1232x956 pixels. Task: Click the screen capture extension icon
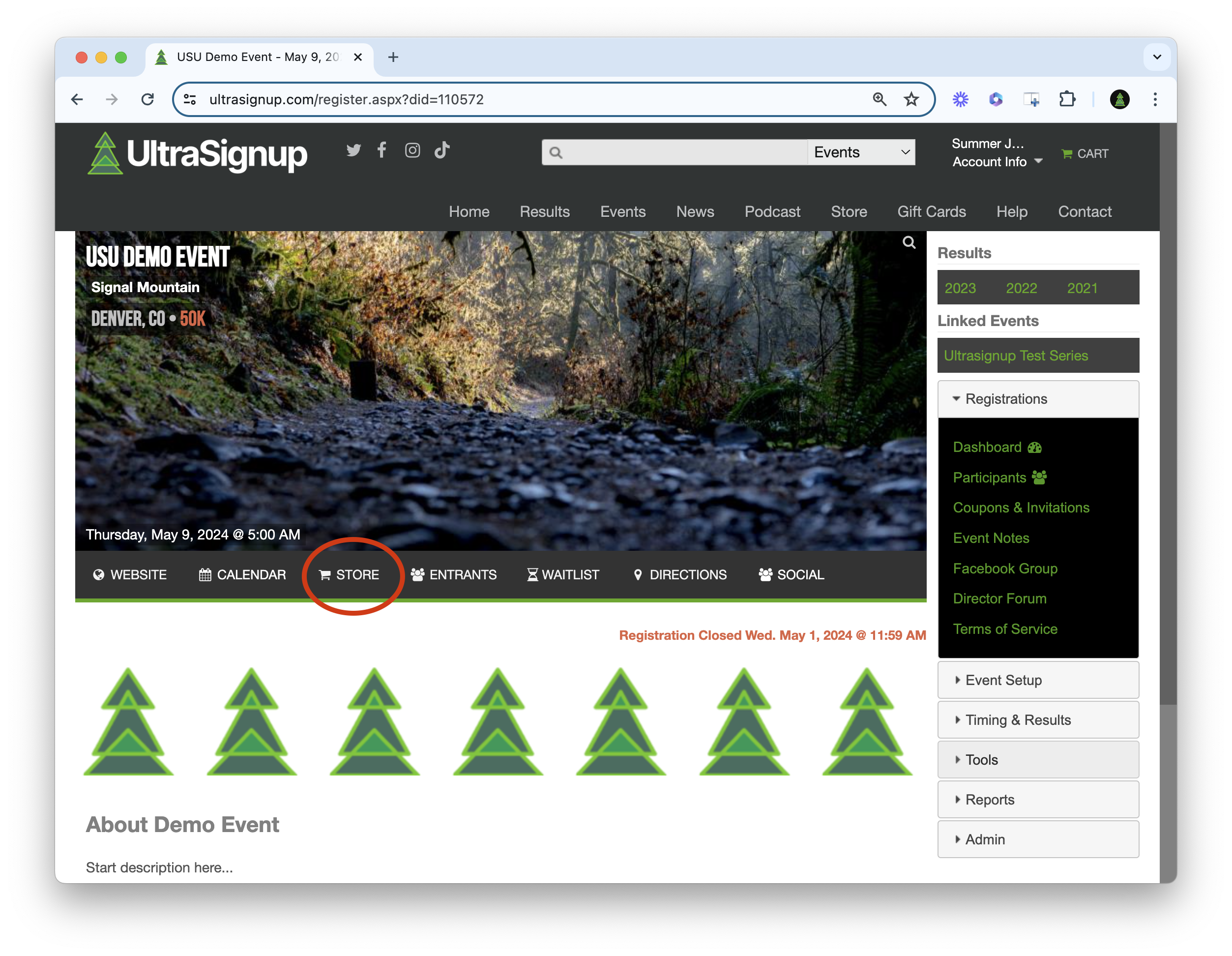[x=1031, y=100]
